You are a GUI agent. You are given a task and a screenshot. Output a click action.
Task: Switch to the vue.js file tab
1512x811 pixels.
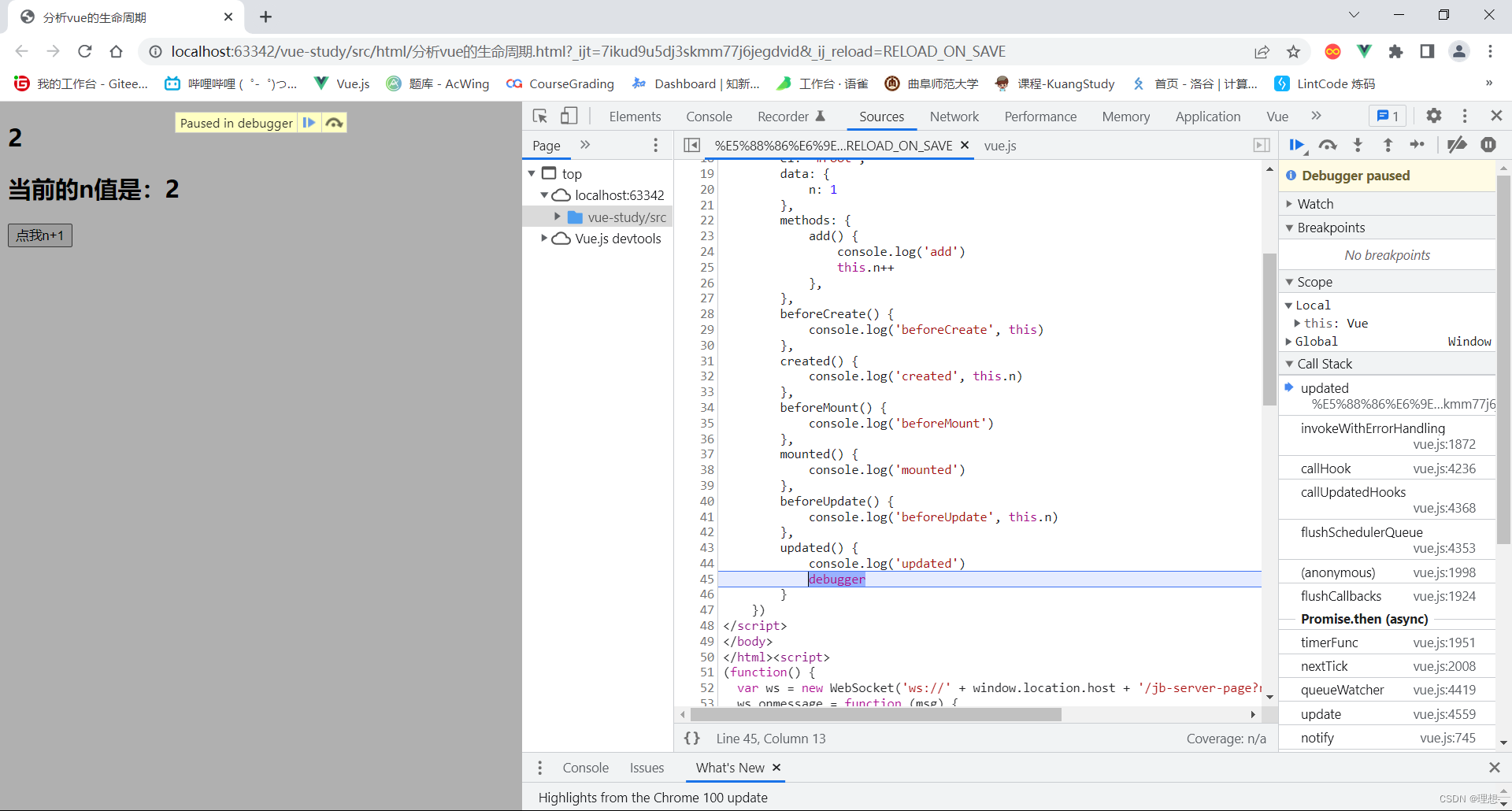[x=1000, y=146]
